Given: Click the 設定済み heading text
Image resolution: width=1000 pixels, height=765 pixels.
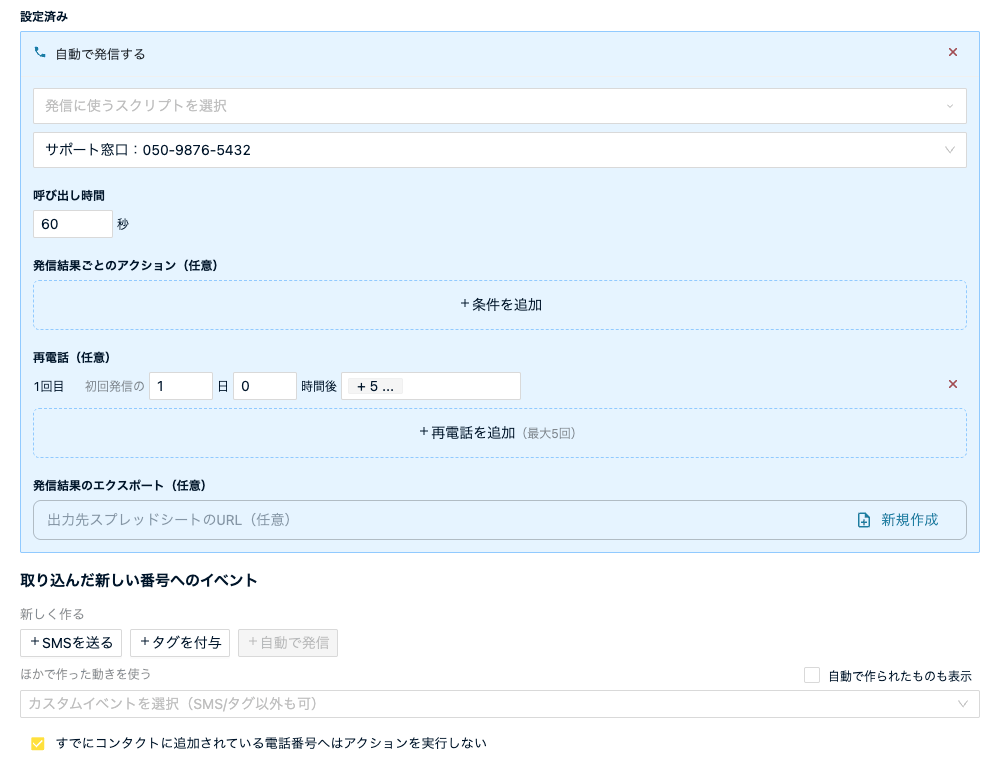Looking at the screenshot, I should (44, 17).
